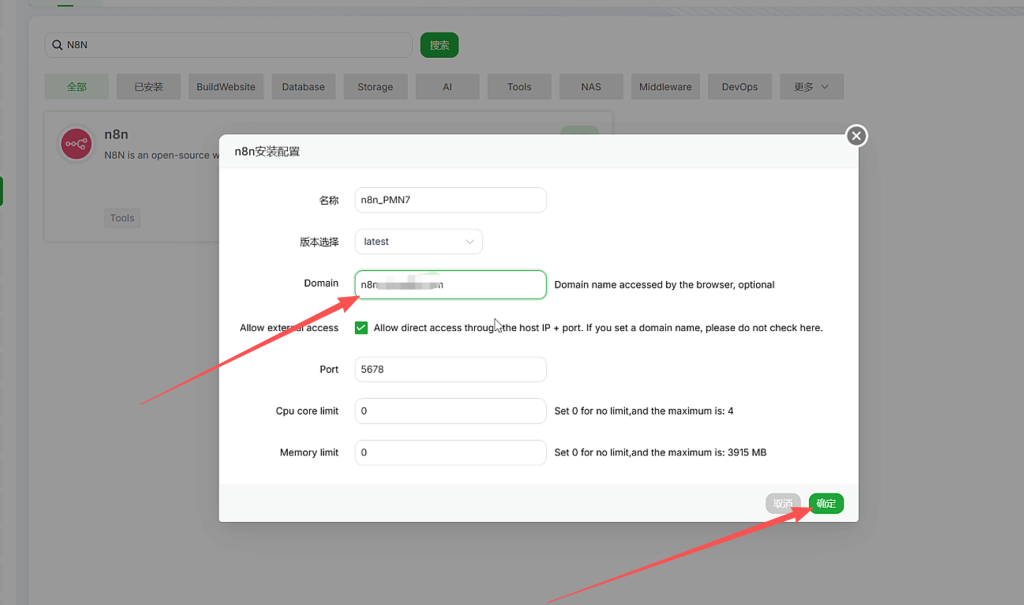Click the n8n app logo icon
Image resolution: width=1024 pixels, height=605 pixels.
[x=77, y=145]
